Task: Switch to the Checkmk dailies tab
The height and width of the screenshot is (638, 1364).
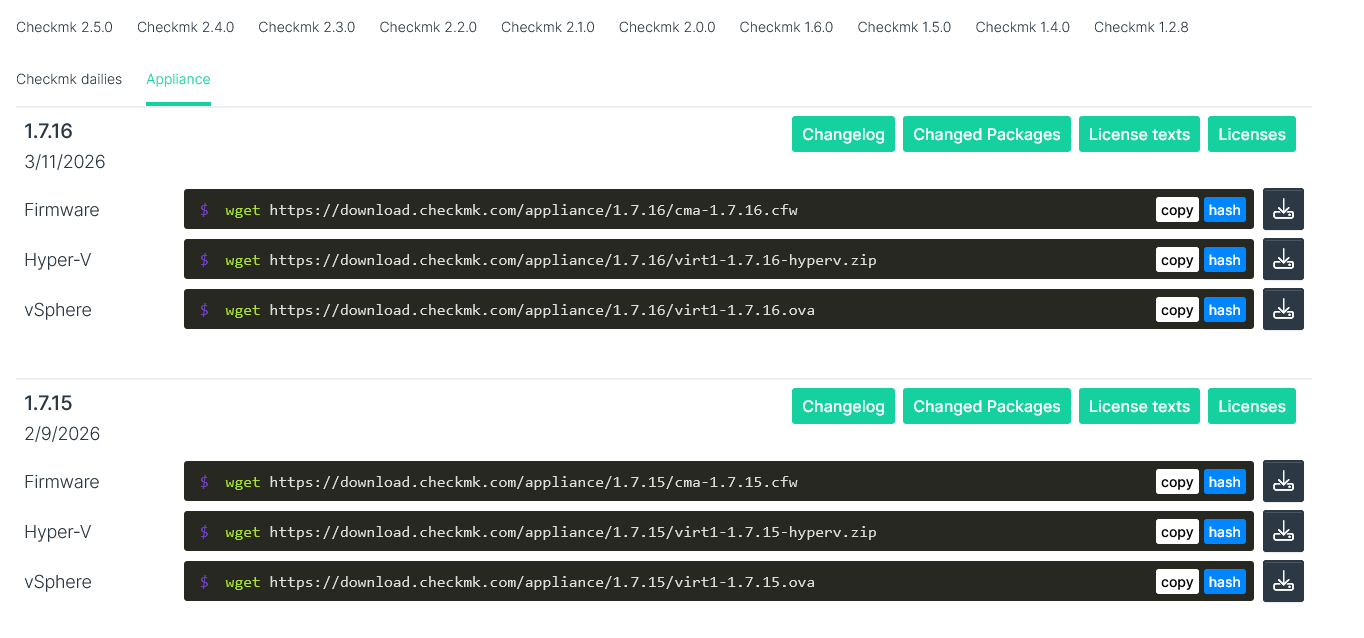Action: (x=69, y=79)
